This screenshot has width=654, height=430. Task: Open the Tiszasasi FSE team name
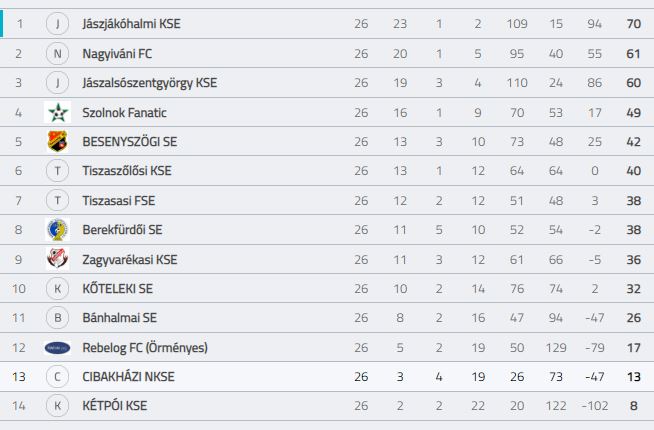[x=118, y=201]
